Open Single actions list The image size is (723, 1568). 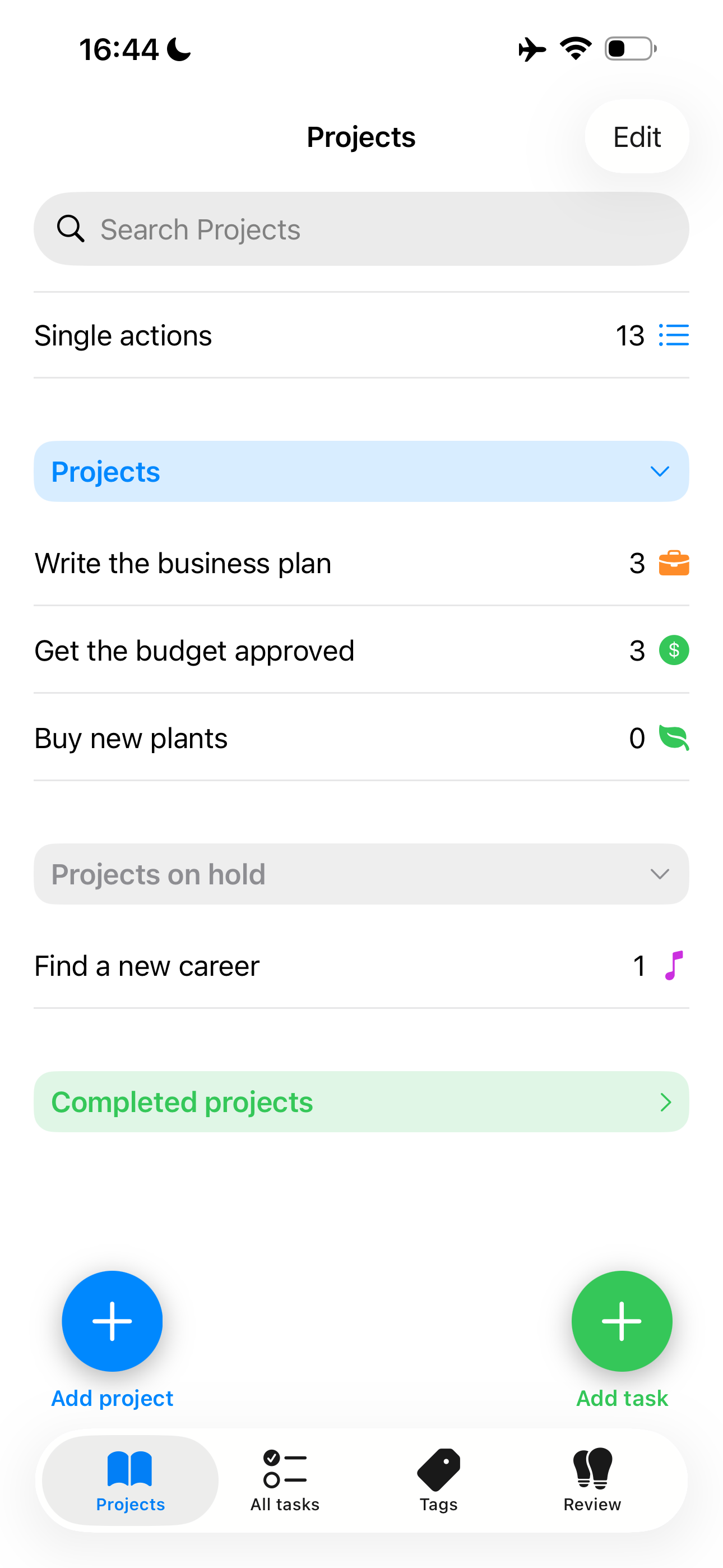click(123, 335)
